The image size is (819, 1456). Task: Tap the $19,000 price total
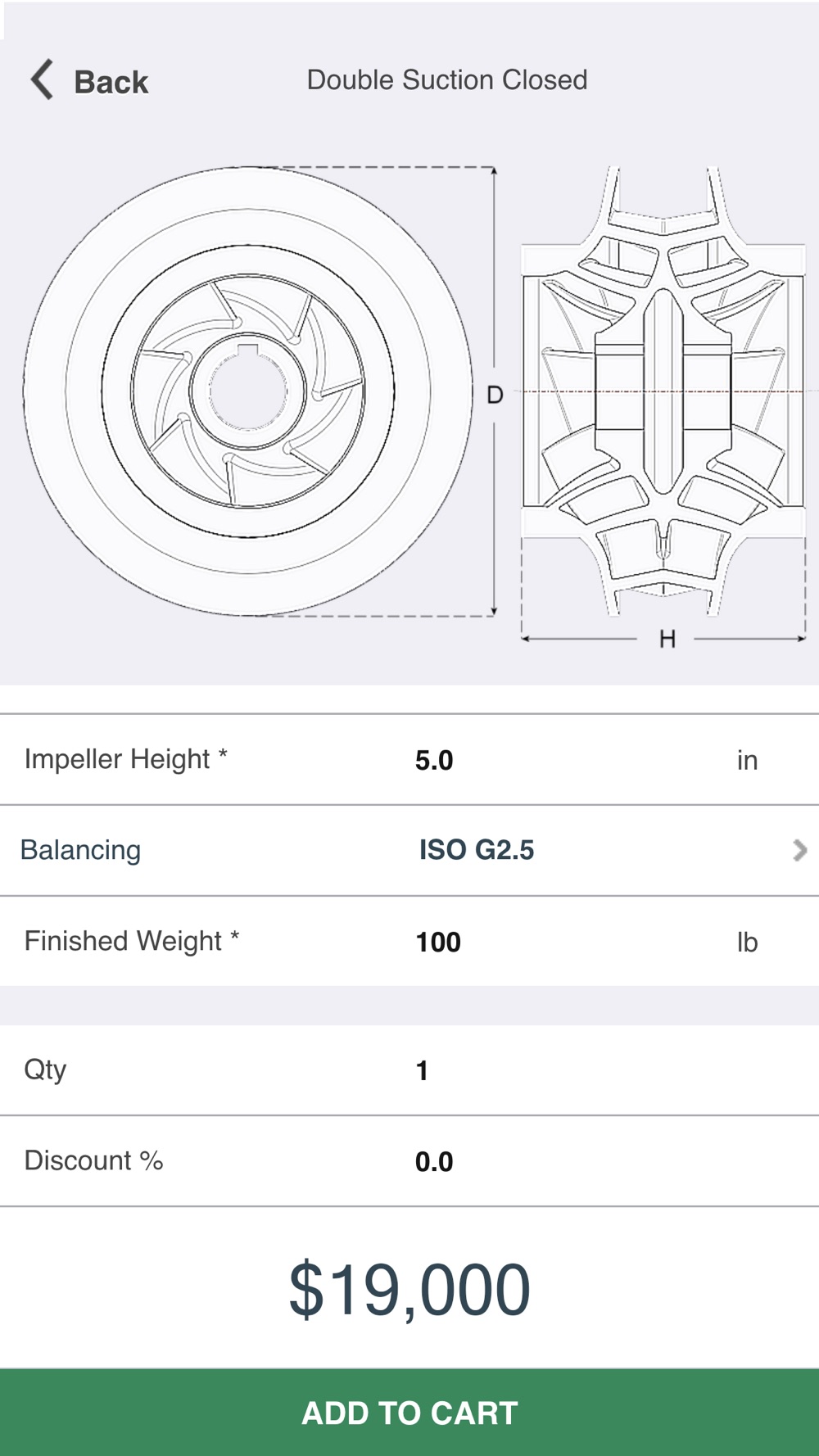pos(409,1290)
